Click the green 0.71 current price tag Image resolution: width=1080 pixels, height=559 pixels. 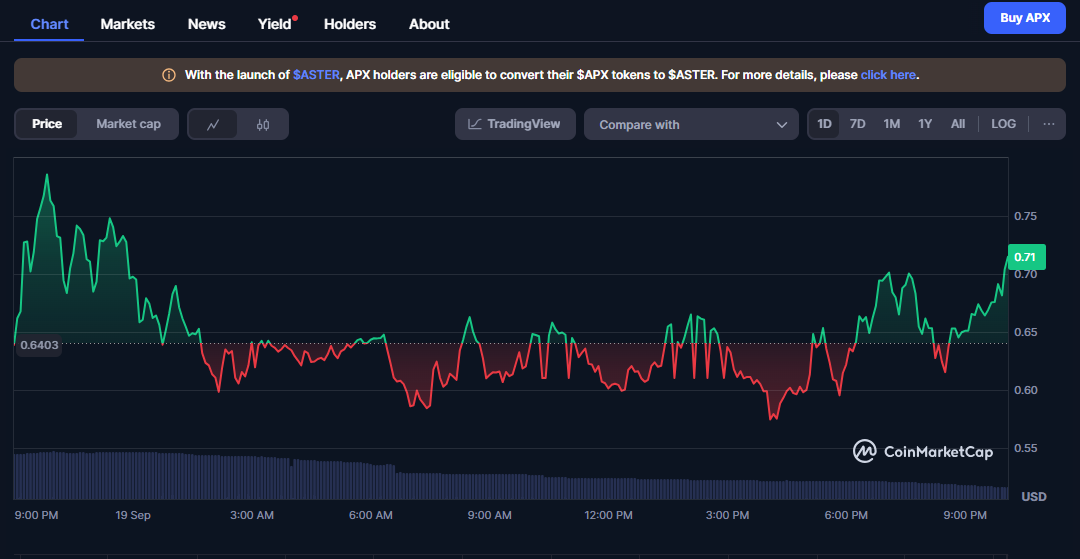pyautogui.click(x=1025, y=257)
